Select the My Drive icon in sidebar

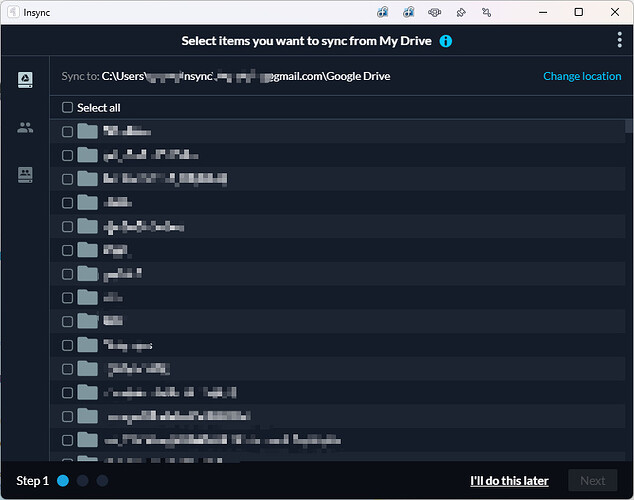click(x=25, y=80)
